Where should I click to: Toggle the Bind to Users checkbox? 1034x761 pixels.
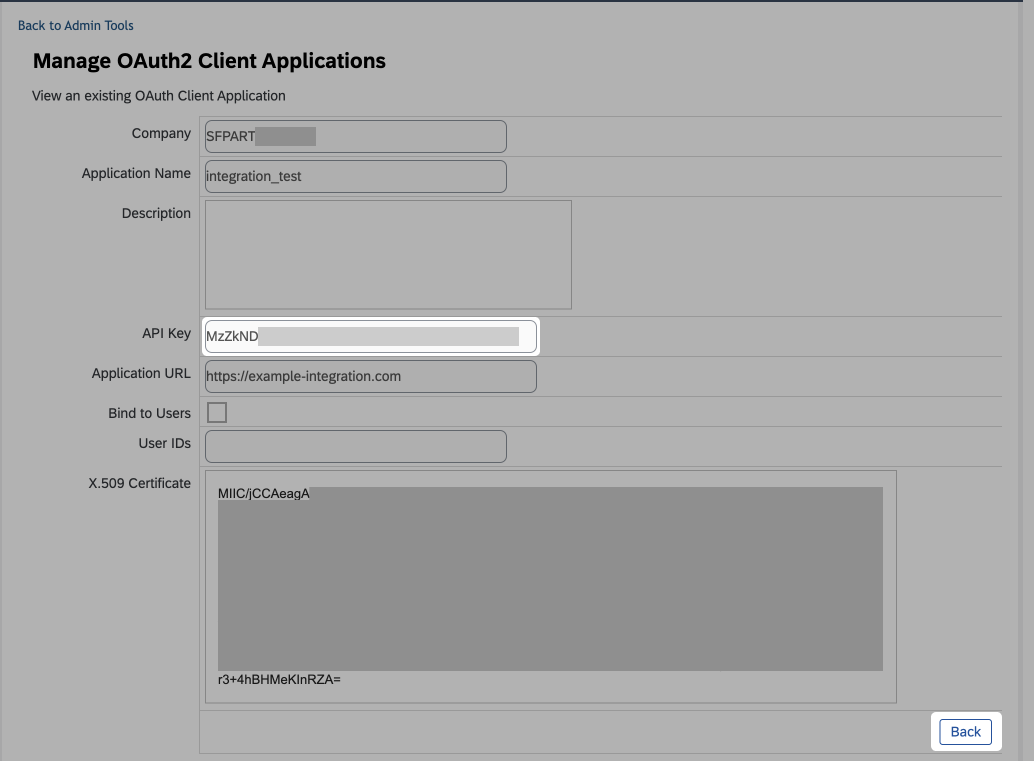[x=217, y=413]
